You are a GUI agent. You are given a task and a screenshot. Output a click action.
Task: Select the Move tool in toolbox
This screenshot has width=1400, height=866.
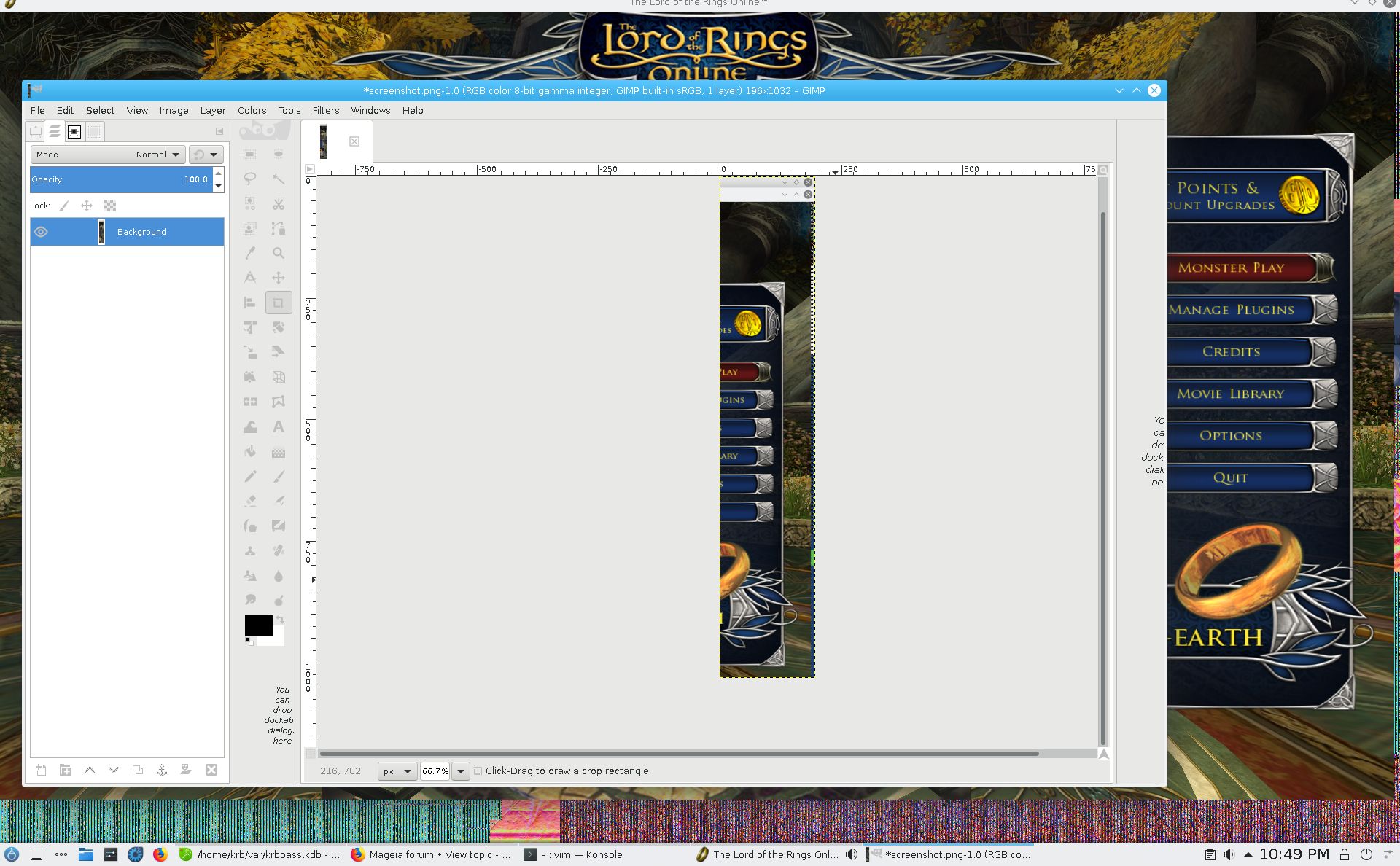278,278
